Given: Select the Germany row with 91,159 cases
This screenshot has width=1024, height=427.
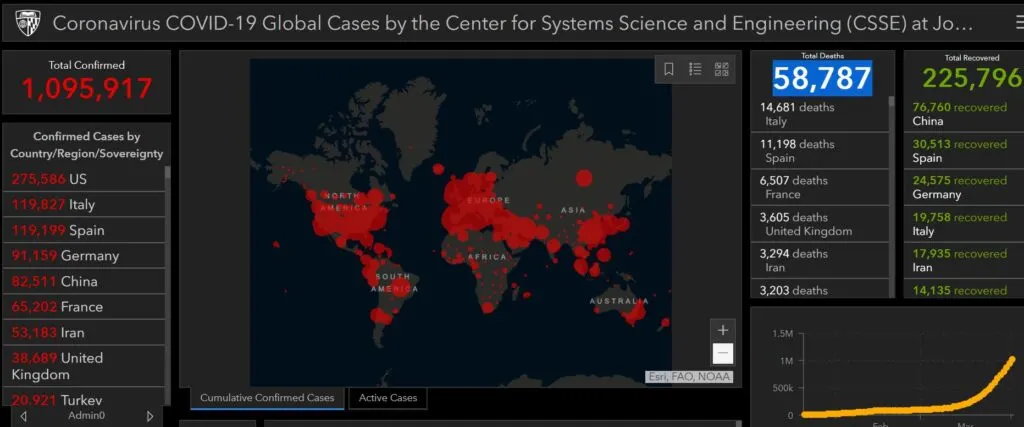Looking at the screenshot, I should click(84, 255).
